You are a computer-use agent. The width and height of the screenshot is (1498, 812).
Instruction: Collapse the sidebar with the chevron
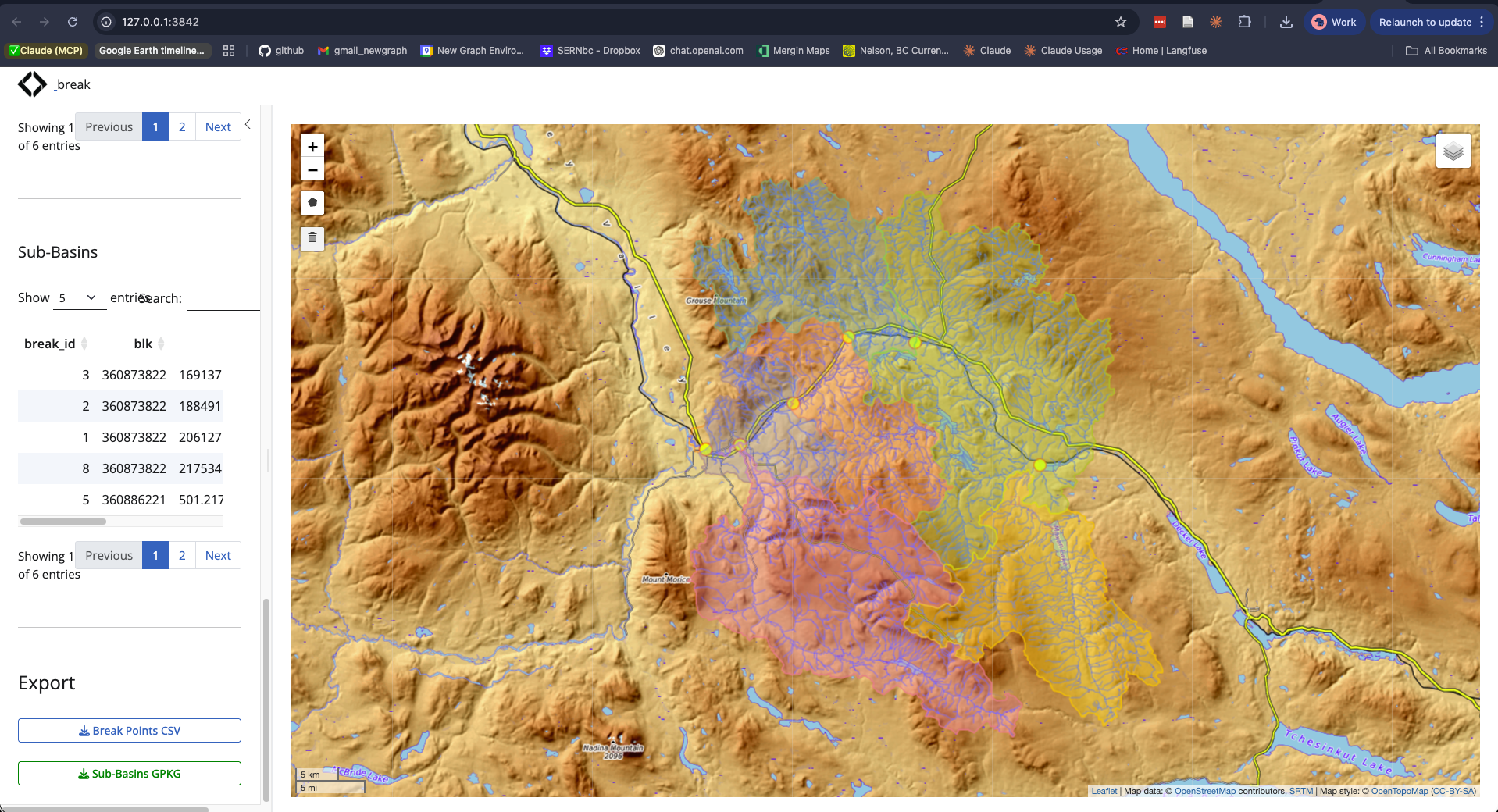(247, 124)
